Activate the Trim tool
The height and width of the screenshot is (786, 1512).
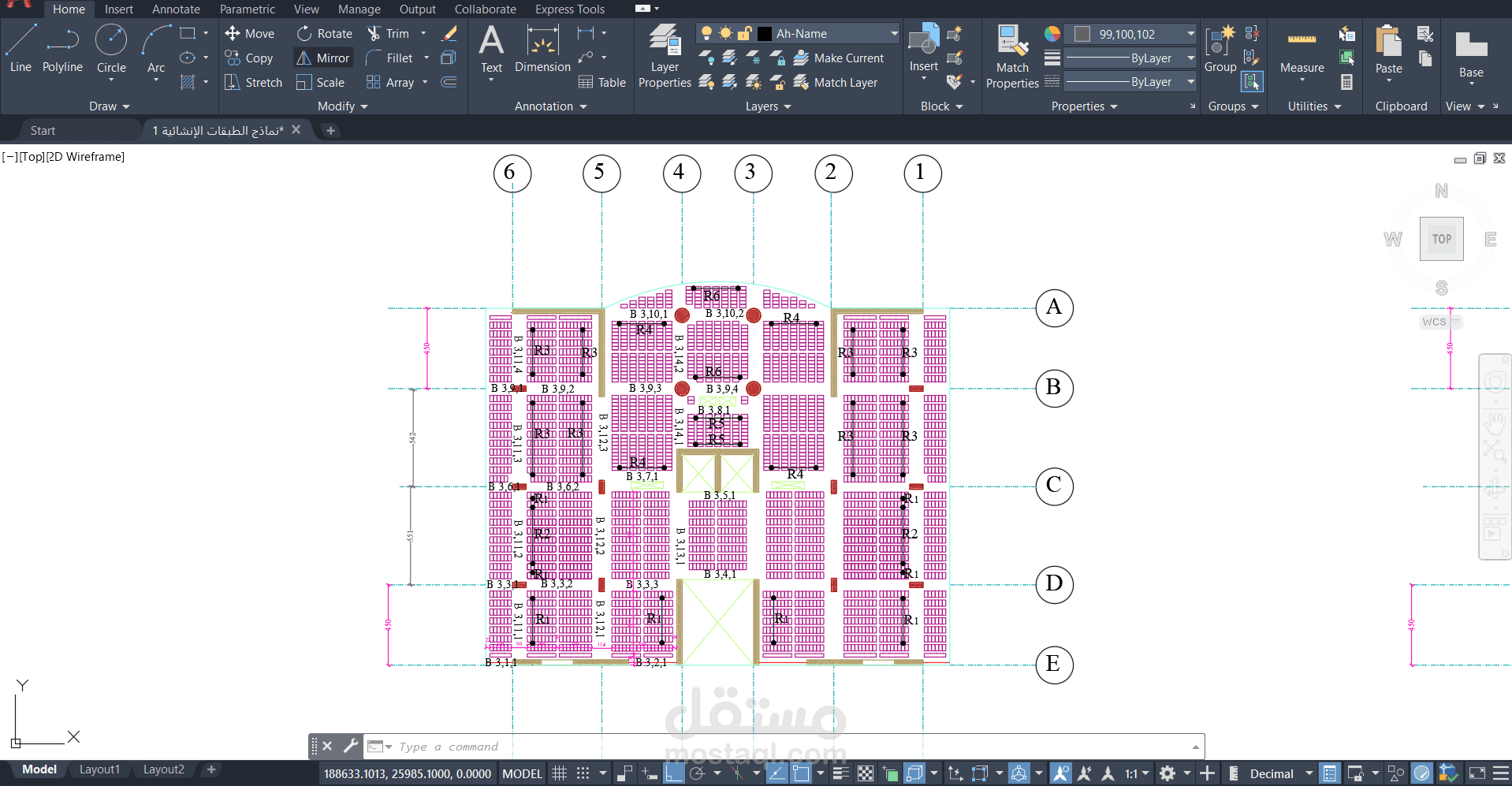(x=392, y=33)
